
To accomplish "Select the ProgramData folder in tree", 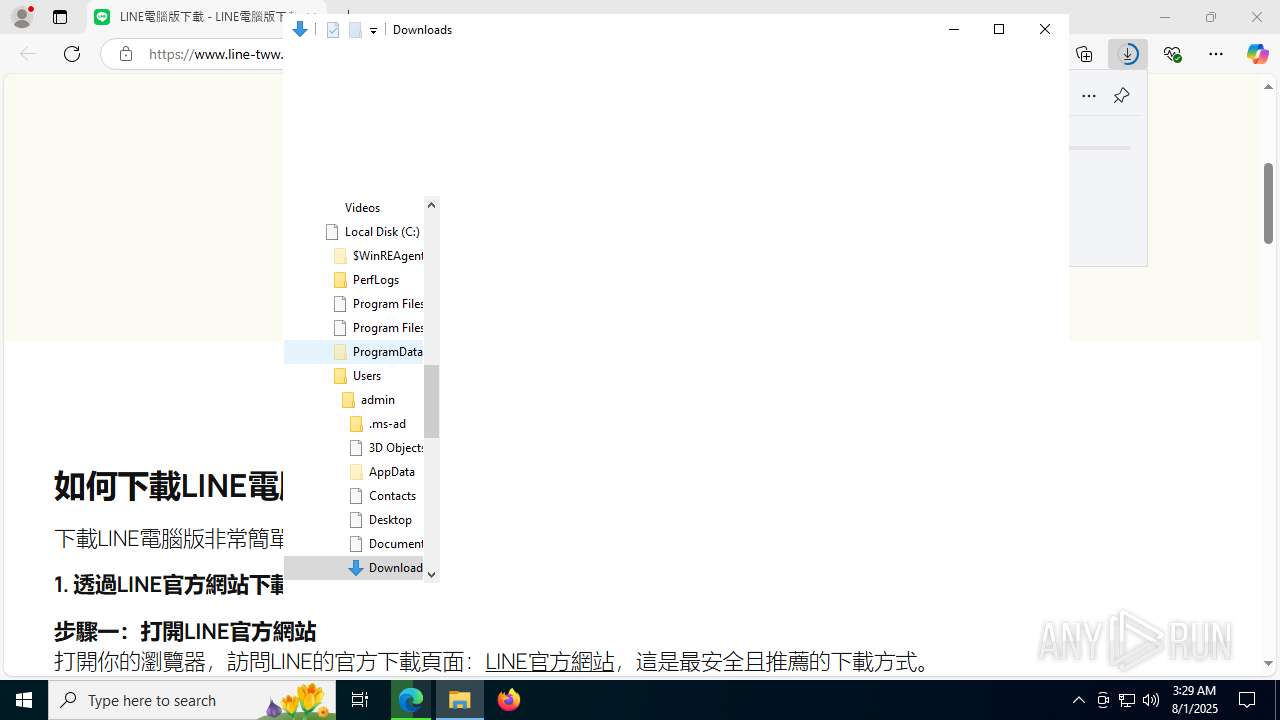I will tap(388, 352).
